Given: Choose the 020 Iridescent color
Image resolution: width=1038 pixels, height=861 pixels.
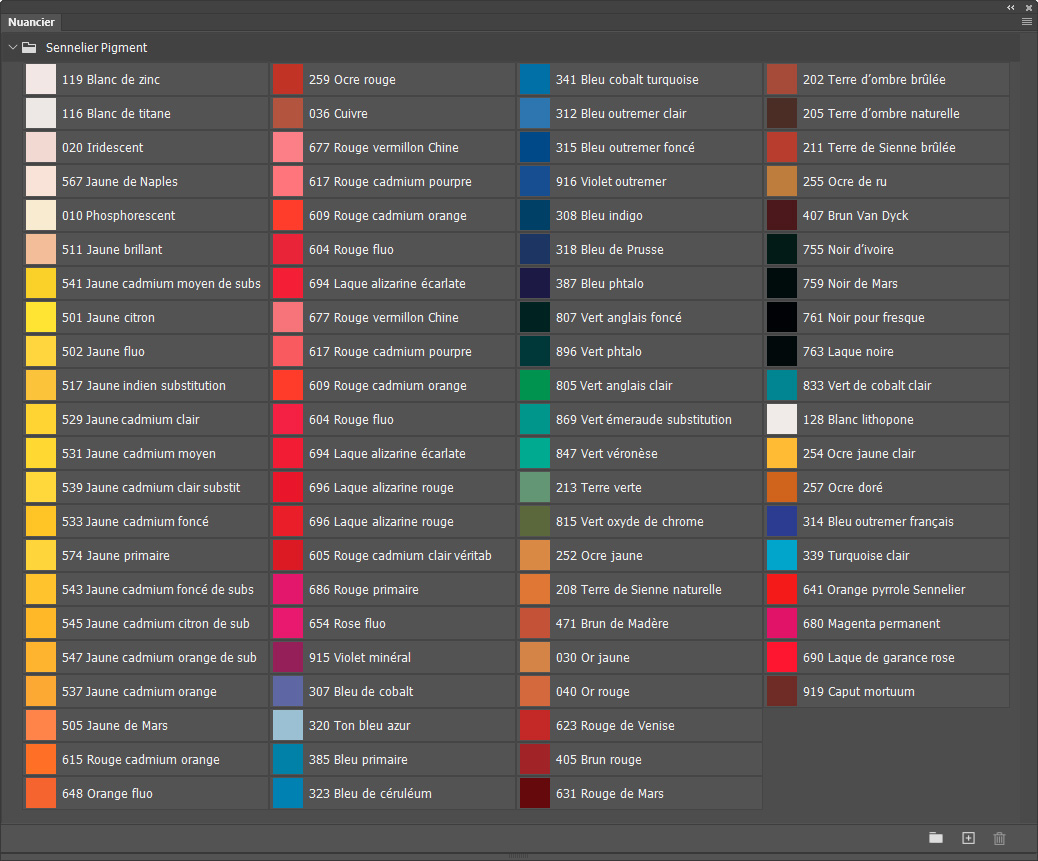Looking at the screenshot, I should coord(146,148).
